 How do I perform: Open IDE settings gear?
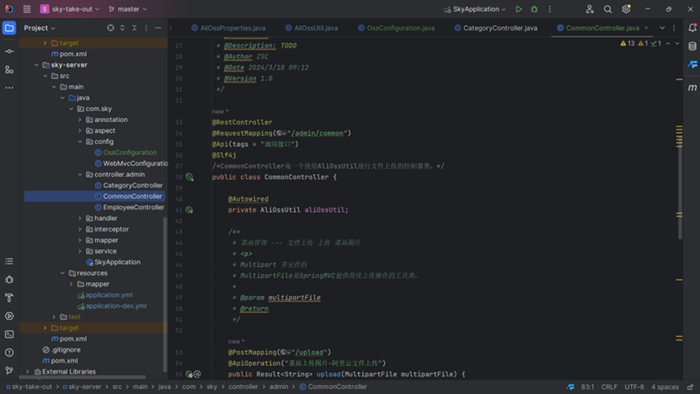pos(626,9)
